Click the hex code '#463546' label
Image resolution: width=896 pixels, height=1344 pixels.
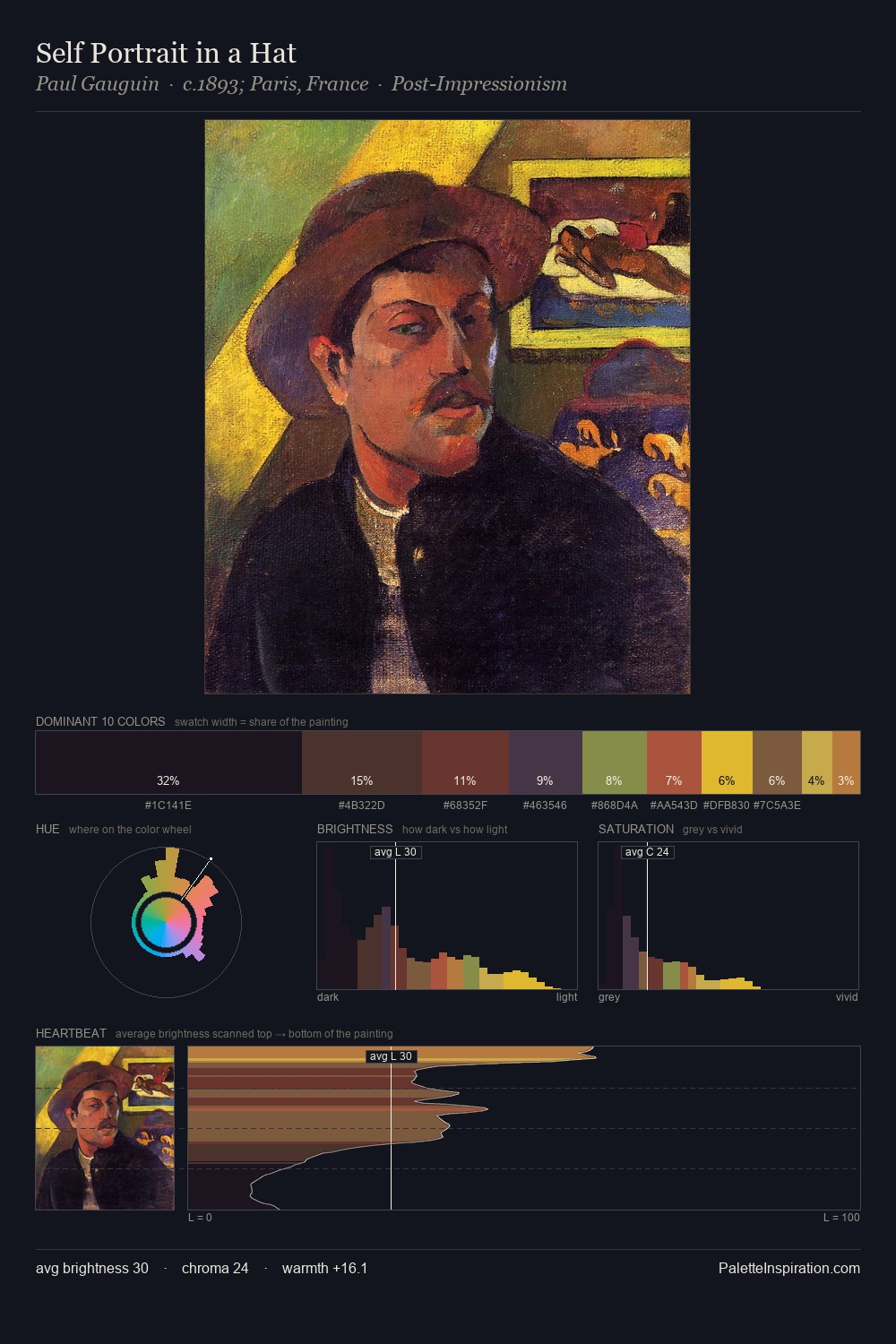coord(545,806)
